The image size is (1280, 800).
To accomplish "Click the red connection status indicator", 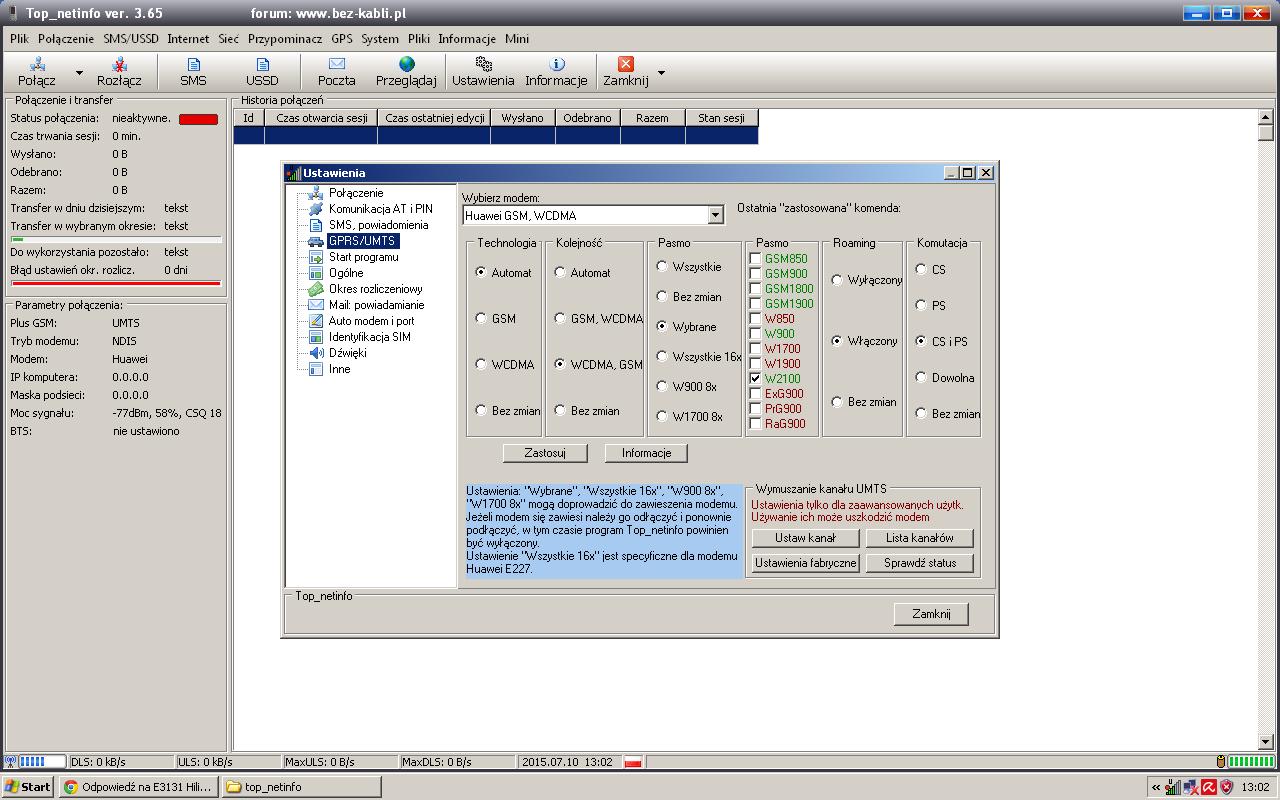I will pos(198,119).
